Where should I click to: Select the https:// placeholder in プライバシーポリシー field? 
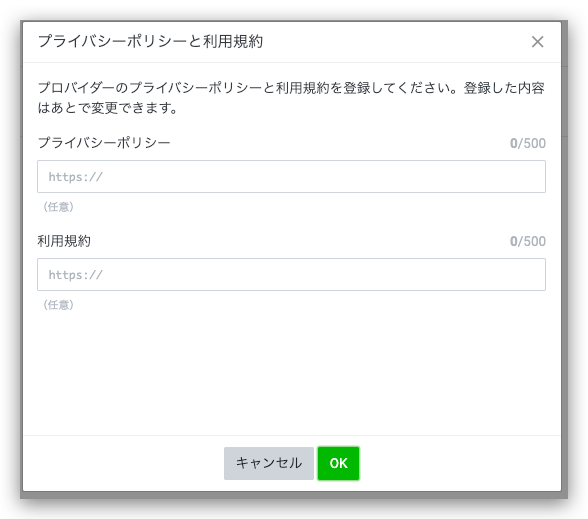click(x=75, y=177)
